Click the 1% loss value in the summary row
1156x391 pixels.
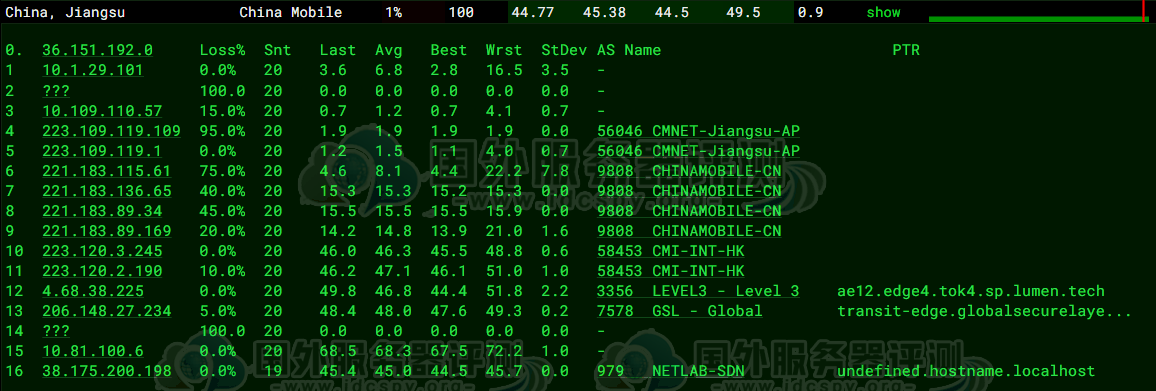pos(394,13)
